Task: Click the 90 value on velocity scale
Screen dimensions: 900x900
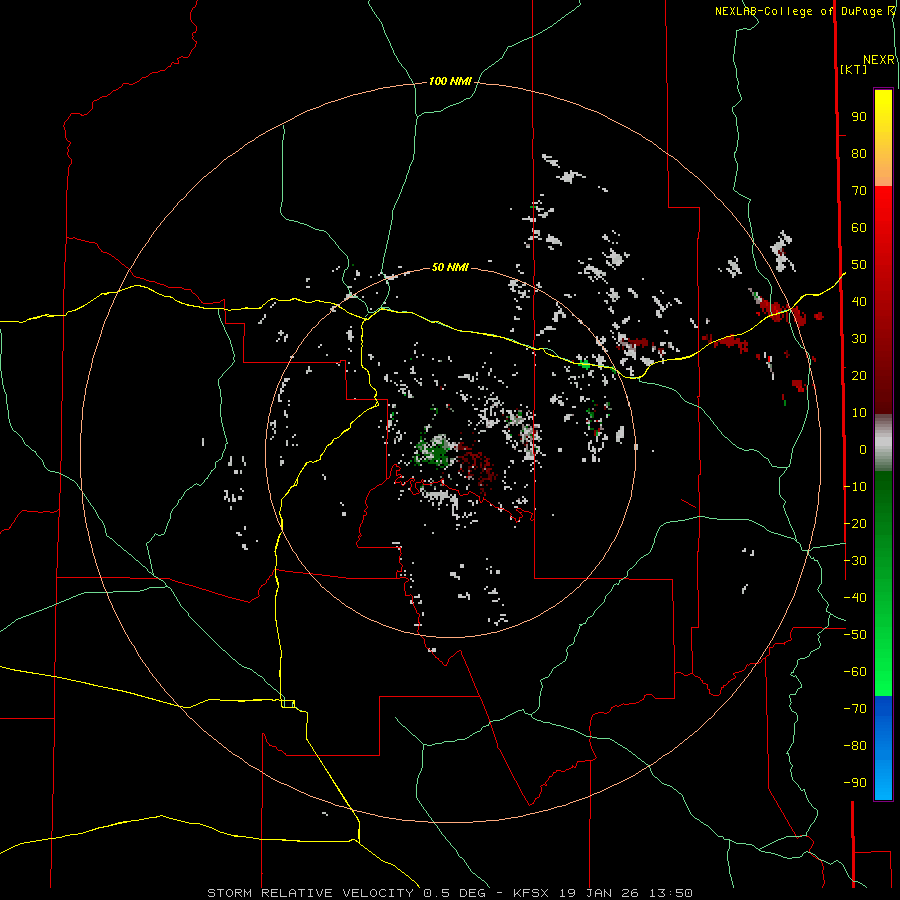Action: click(x=859, y=117)
